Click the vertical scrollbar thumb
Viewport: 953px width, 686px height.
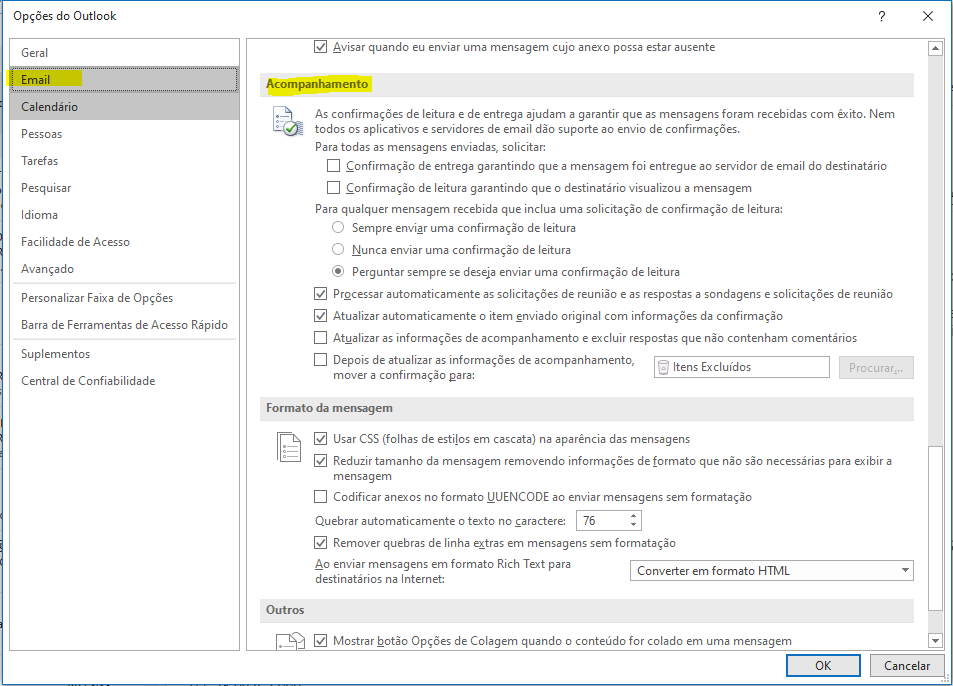tap(935, 529)
